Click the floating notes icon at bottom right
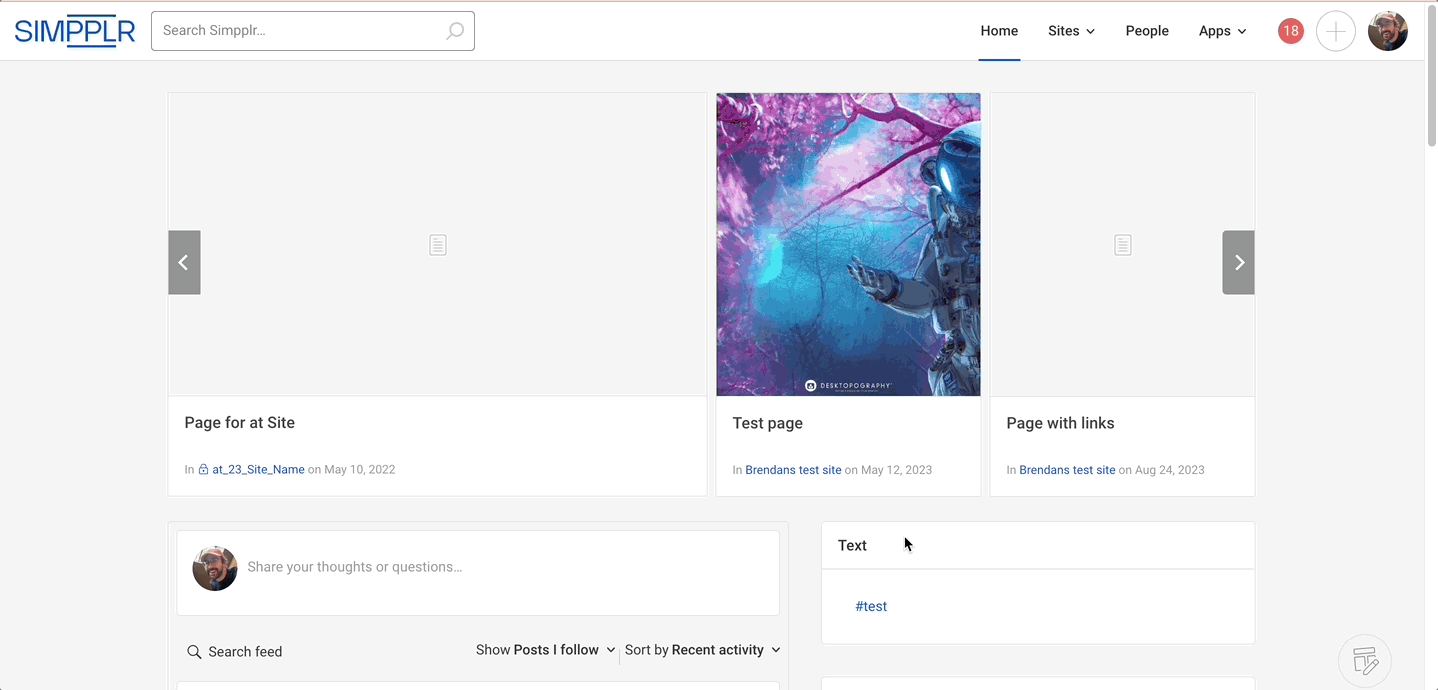The width and height of the screenshot is (1438, 690). coord(1364,660)
